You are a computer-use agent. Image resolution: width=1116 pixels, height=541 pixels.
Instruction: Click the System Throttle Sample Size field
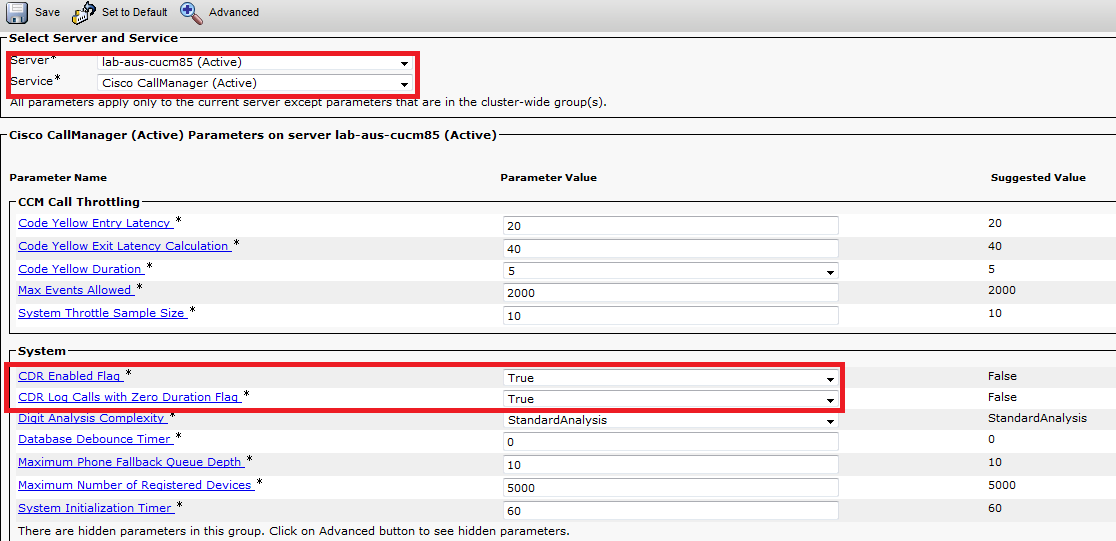pyautogui.click(x=670, y=315)
